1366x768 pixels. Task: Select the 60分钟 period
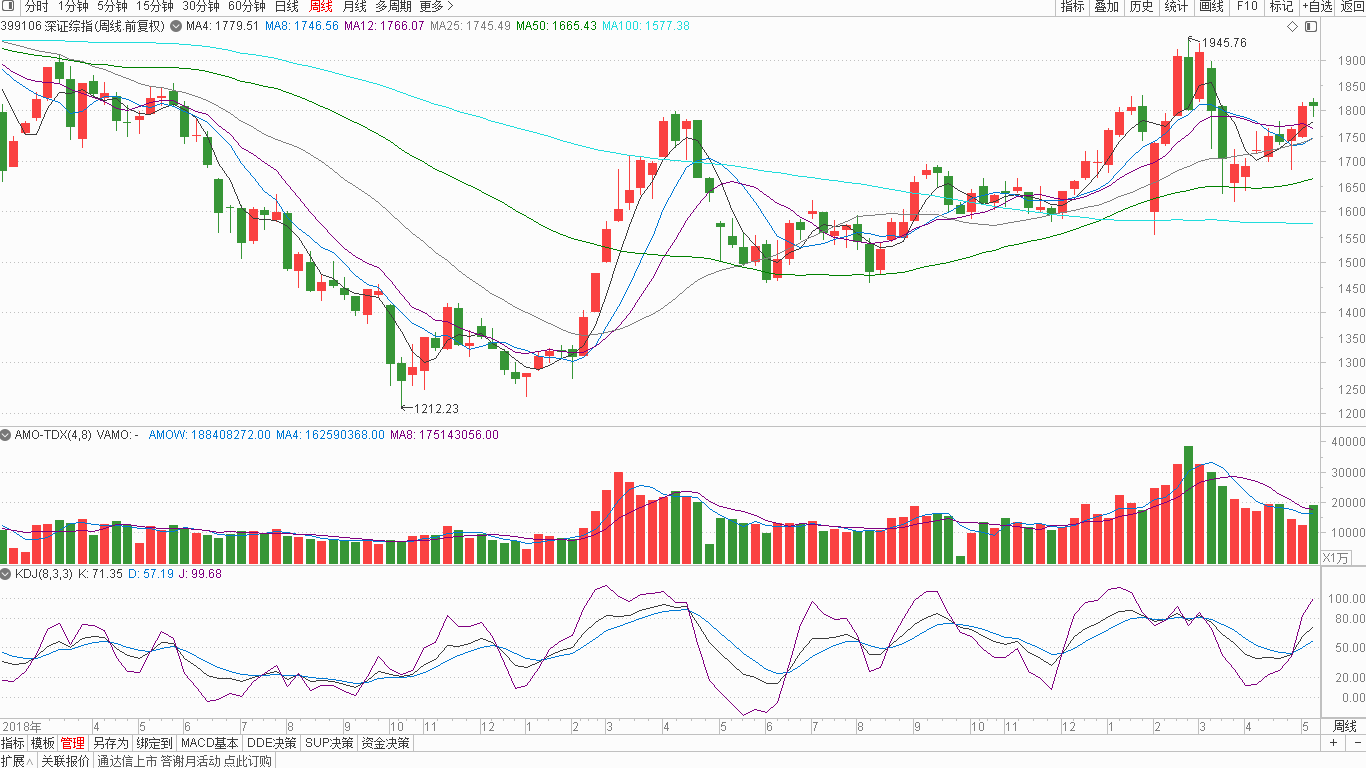tap(247, 6)
